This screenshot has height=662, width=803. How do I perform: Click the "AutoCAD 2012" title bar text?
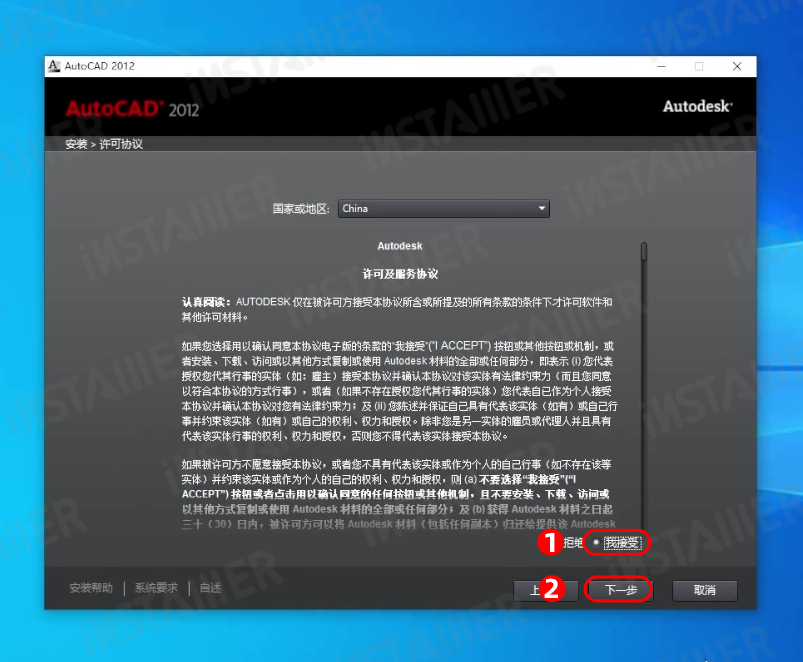pos(99,66)
